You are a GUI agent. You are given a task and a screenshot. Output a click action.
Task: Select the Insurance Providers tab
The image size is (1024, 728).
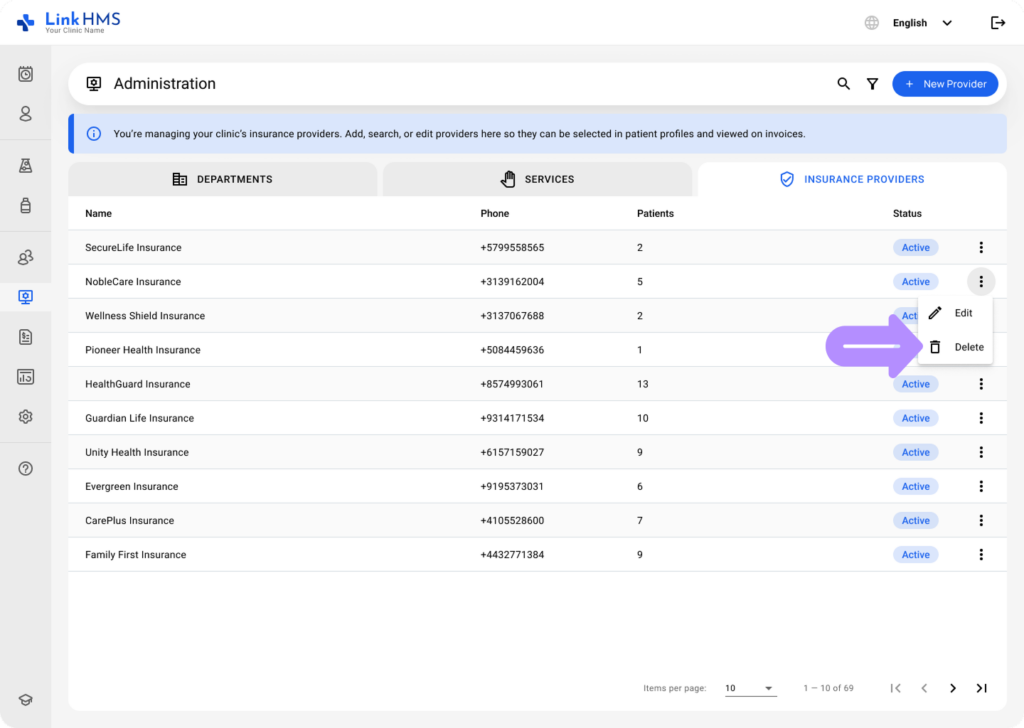point(852,179)
